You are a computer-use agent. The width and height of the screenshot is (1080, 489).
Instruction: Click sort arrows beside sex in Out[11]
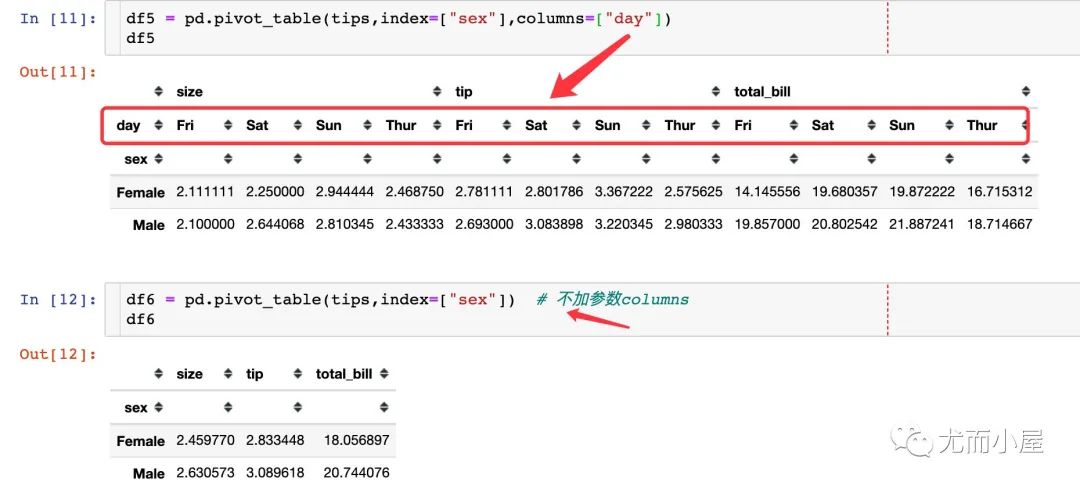(x=158, y=159)
